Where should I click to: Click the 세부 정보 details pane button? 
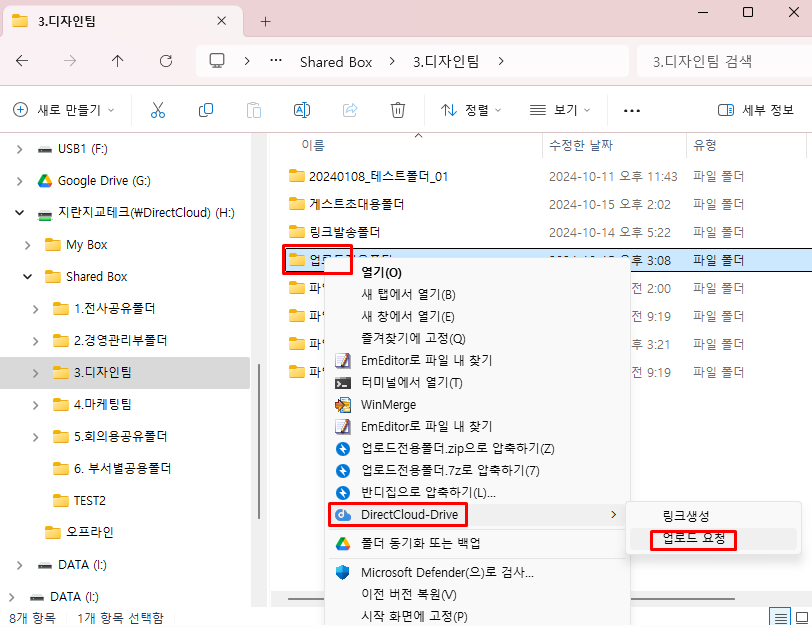(x=755, y=110)
